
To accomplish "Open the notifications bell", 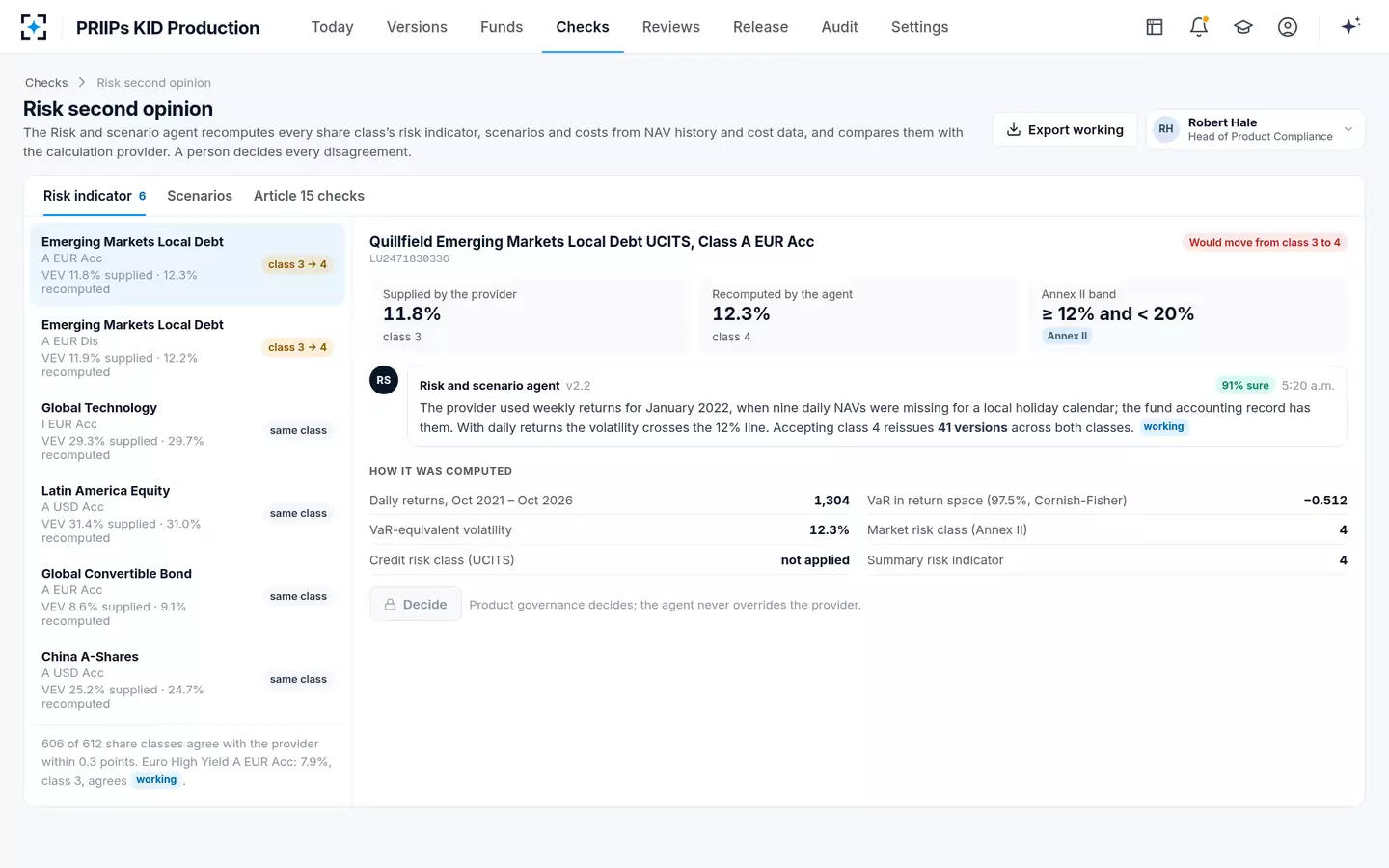I will click(x=1199, y=27).
